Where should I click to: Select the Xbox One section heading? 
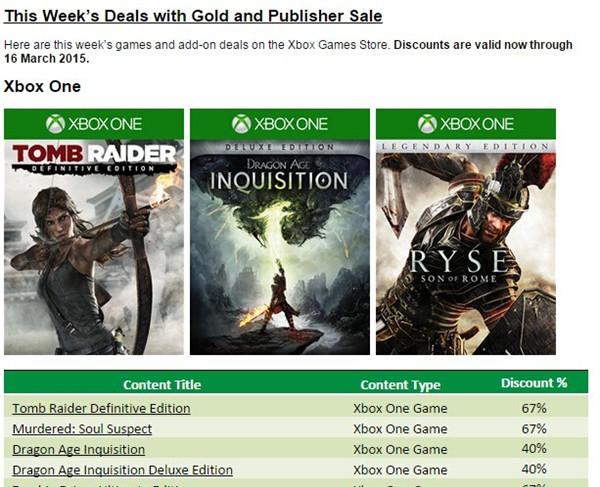coord(42,86)
